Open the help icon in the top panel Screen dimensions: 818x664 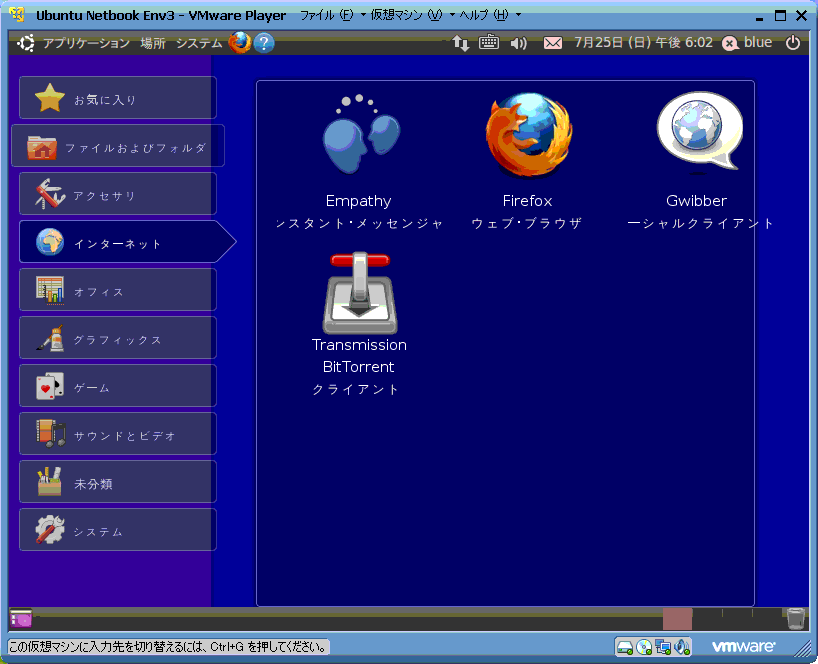coord(264,43)
